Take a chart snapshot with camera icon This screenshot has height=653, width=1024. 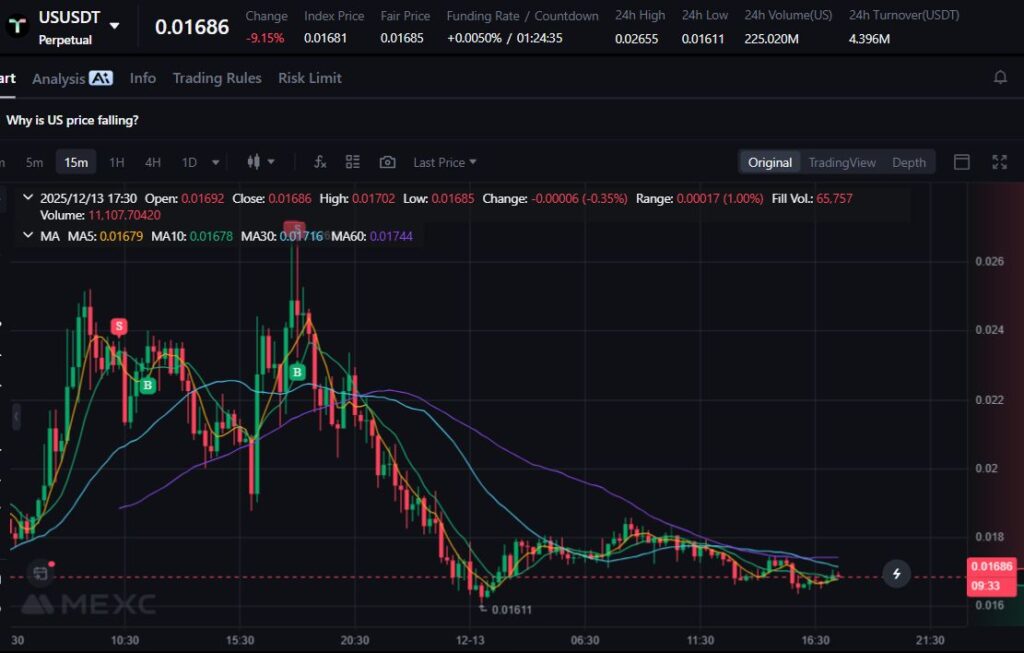pos(387,162)
